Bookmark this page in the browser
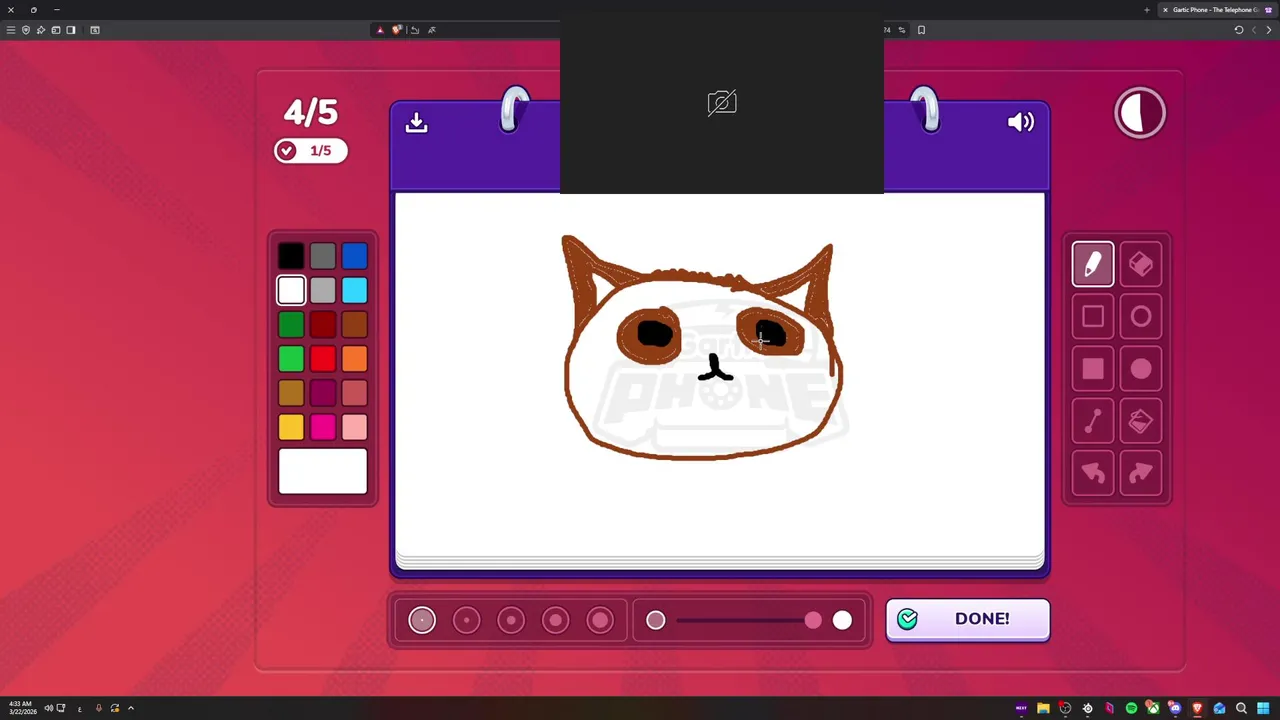The width and height of the screenshot is (1280, 720). pyautogui.click(x=921, y=30)
